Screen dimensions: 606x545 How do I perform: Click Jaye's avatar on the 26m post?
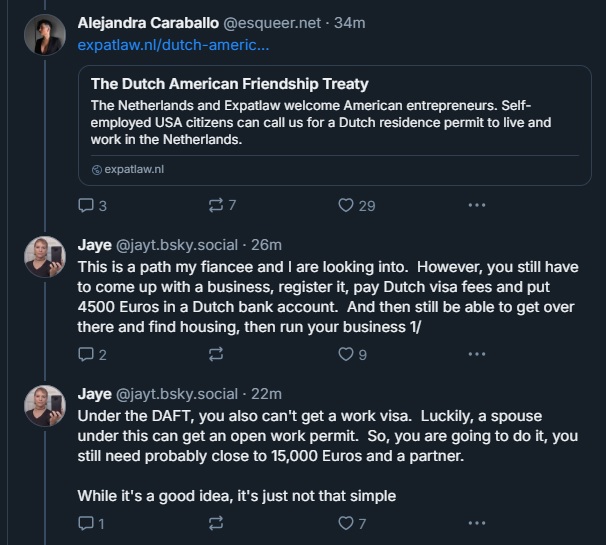pyautogui.click(x=45, y=256)
